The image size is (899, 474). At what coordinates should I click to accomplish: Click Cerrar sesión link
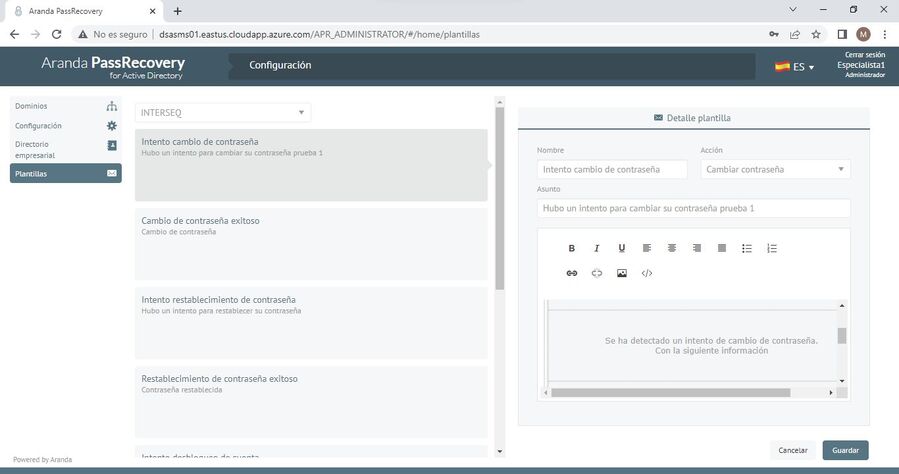click(x=865, y=54)
